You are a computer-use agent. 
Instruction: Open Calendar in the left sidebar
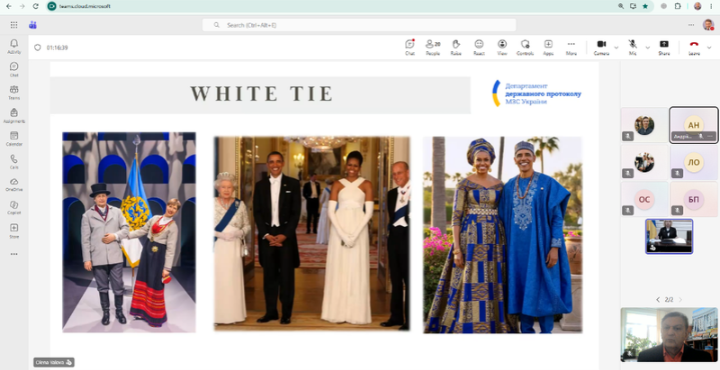pyautogui.click(x=14, y=138)
